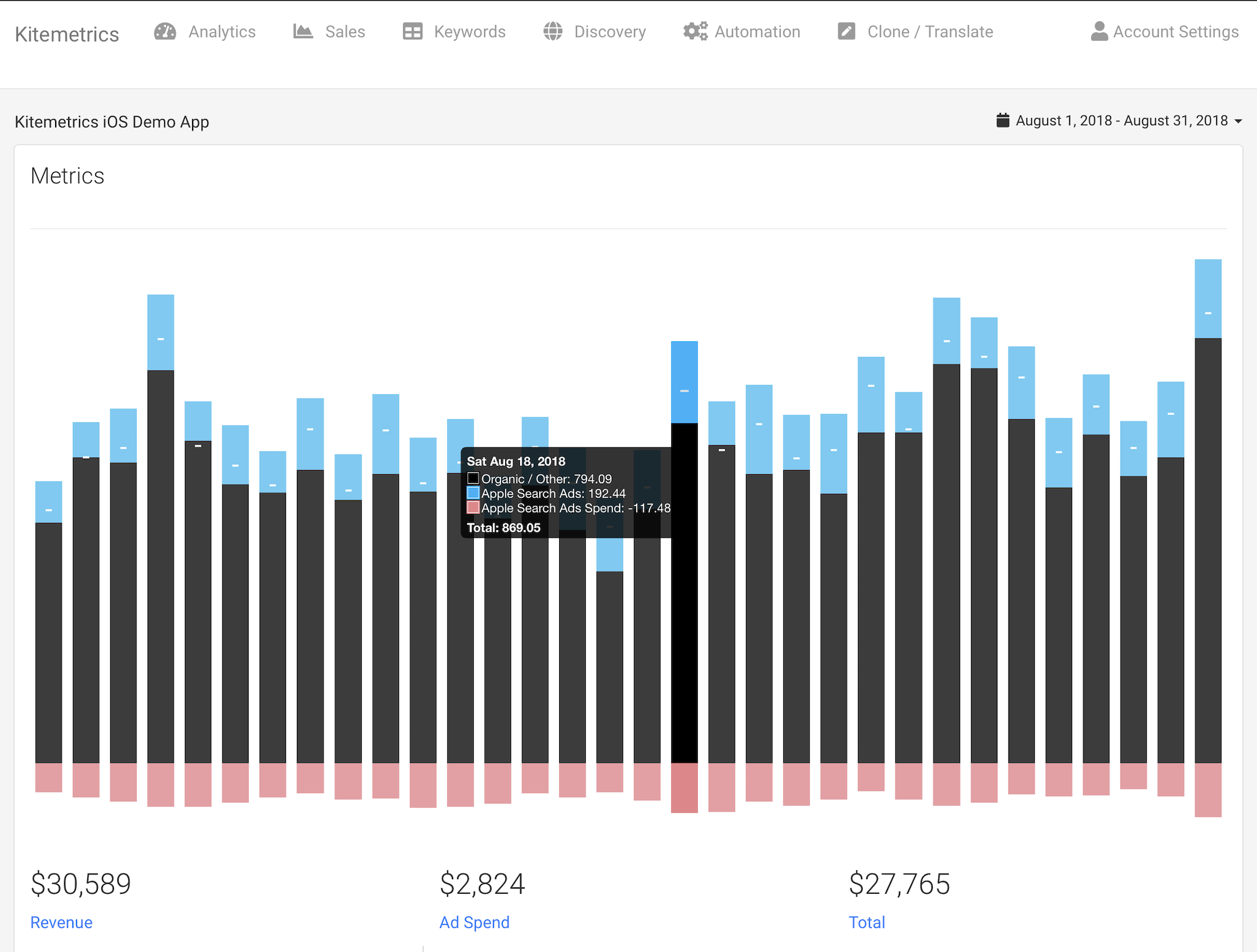1257x952 pixels.
Task: Click the blue Apple Search Ads color swatch
Action: pyautogui.click(x=473, y=493)
